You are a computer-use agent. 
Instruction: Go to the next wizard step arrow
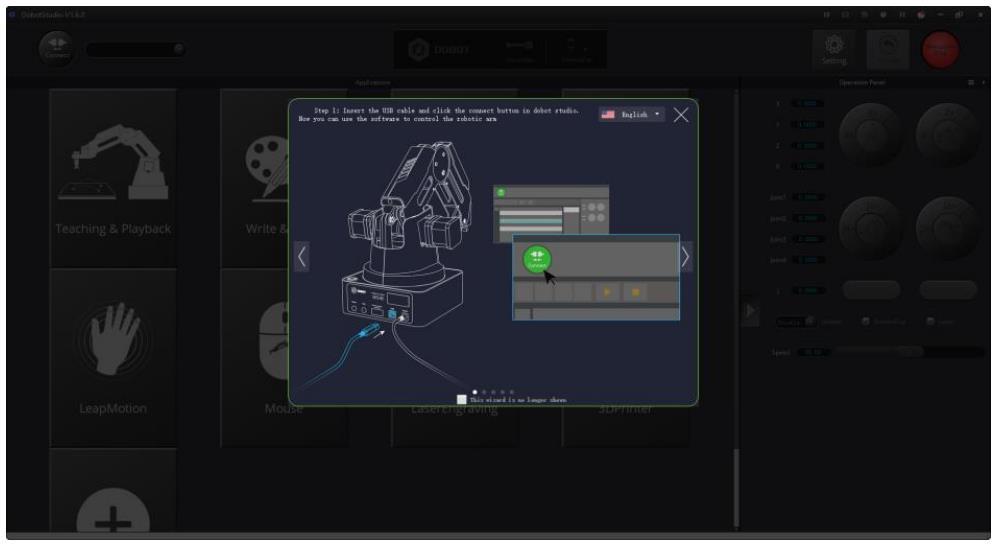coord(686,257)
